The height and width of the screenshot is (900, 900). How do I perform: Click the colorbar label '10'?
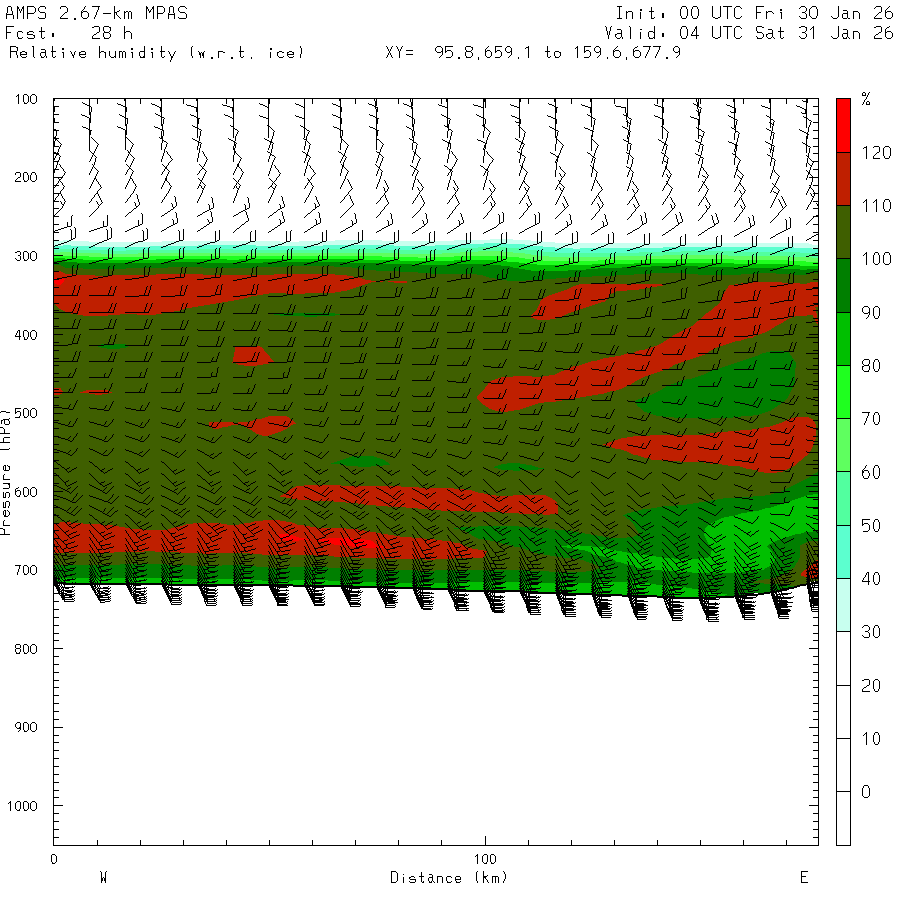(871, 739)
